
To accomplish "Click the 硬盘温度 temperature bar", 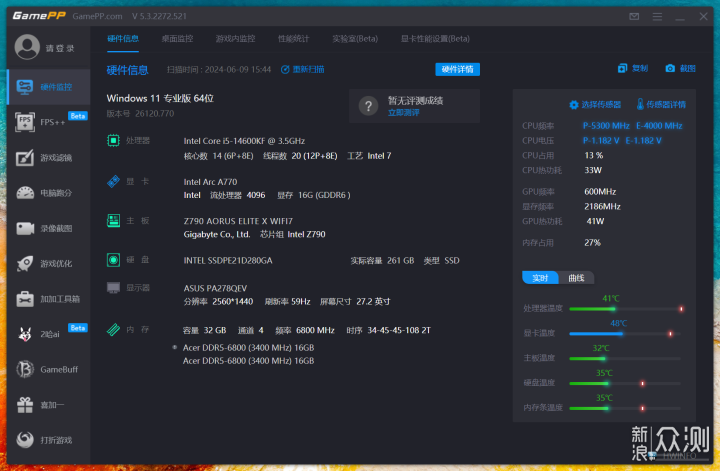I will (624, 383).
